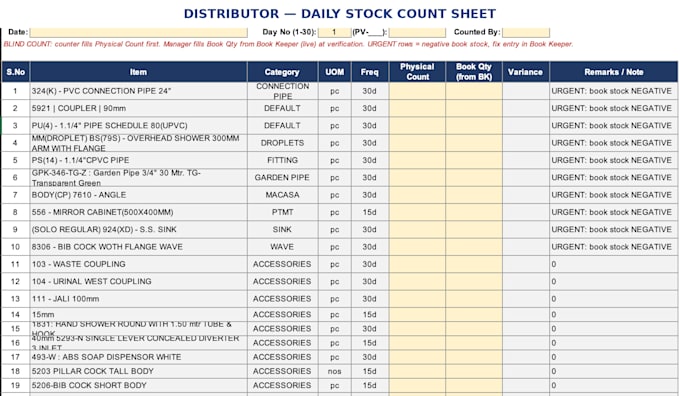Viewport: 680px width, 396px height.
Task: Click the Physical Count column header
Action: pos(417,72)
